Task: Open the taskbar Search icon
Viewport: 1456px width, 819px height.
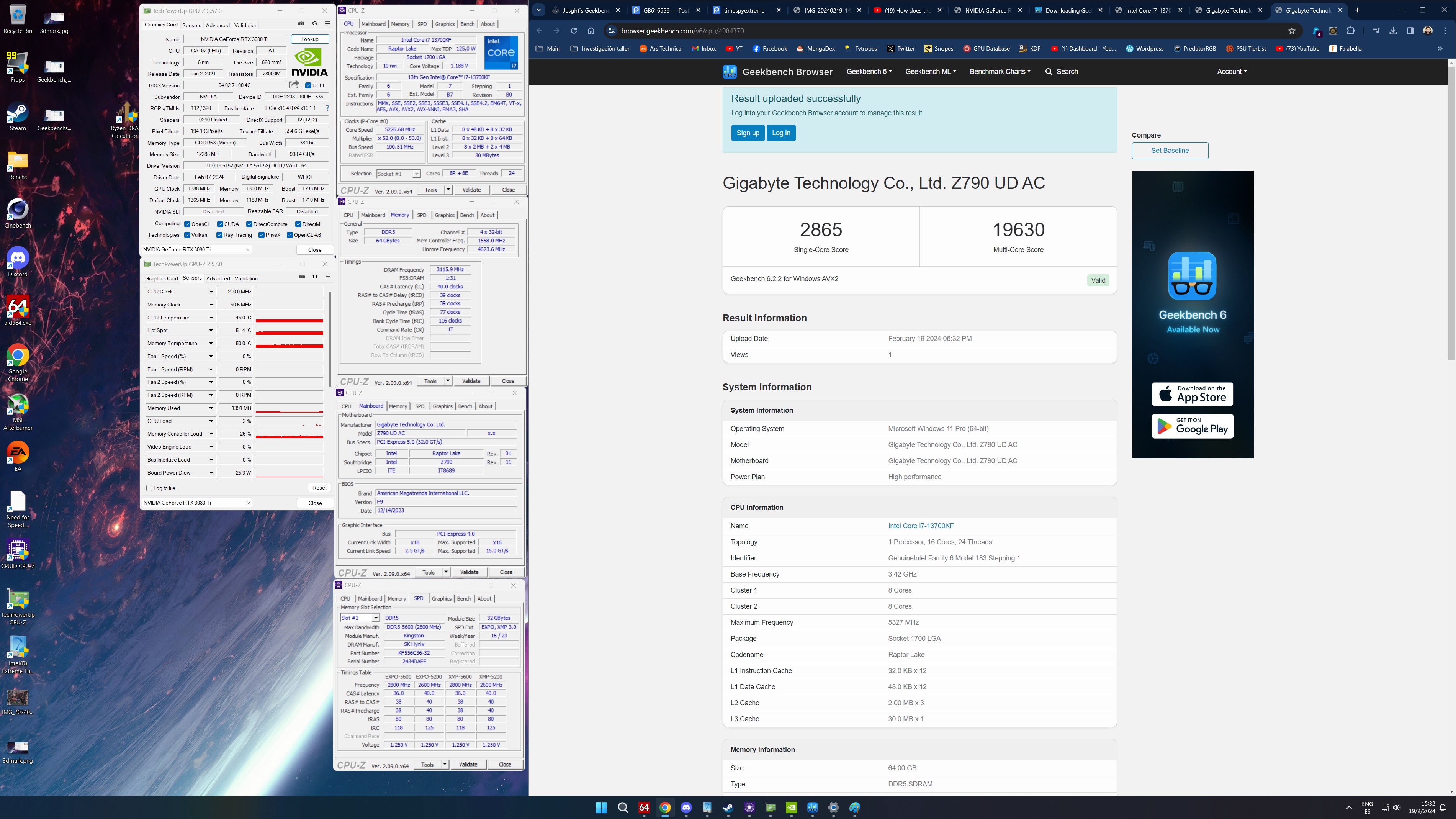Action: point(623,808)
